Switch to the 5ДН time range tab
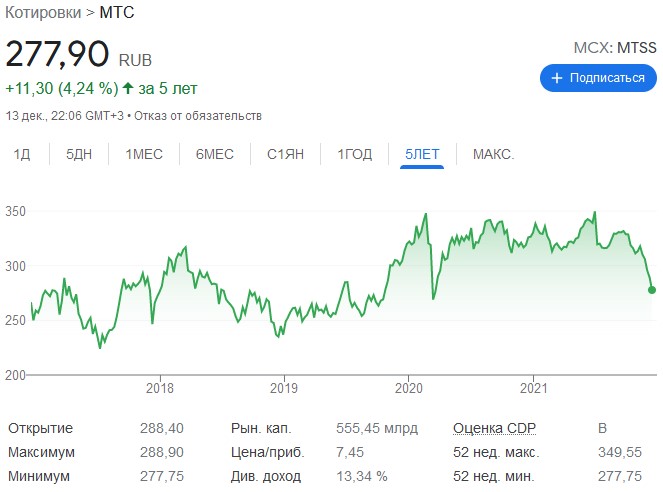663x492 pixels. point(79,154)
